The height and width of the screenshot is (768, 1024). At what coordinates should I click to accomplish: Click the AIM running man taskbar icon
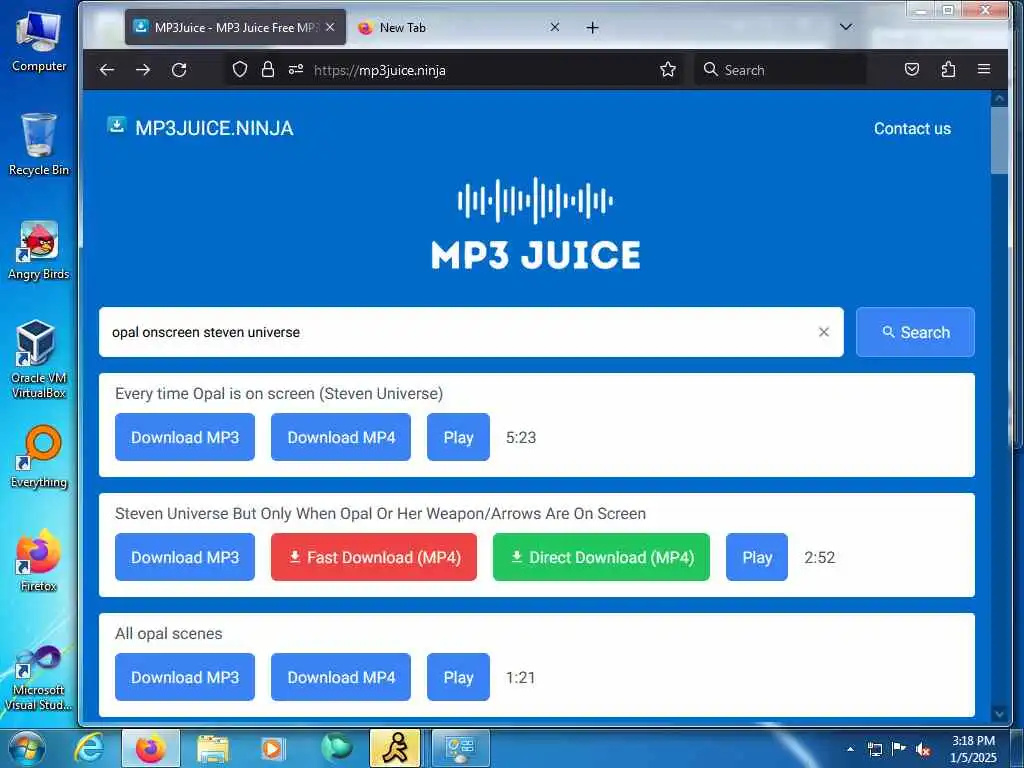395,748
